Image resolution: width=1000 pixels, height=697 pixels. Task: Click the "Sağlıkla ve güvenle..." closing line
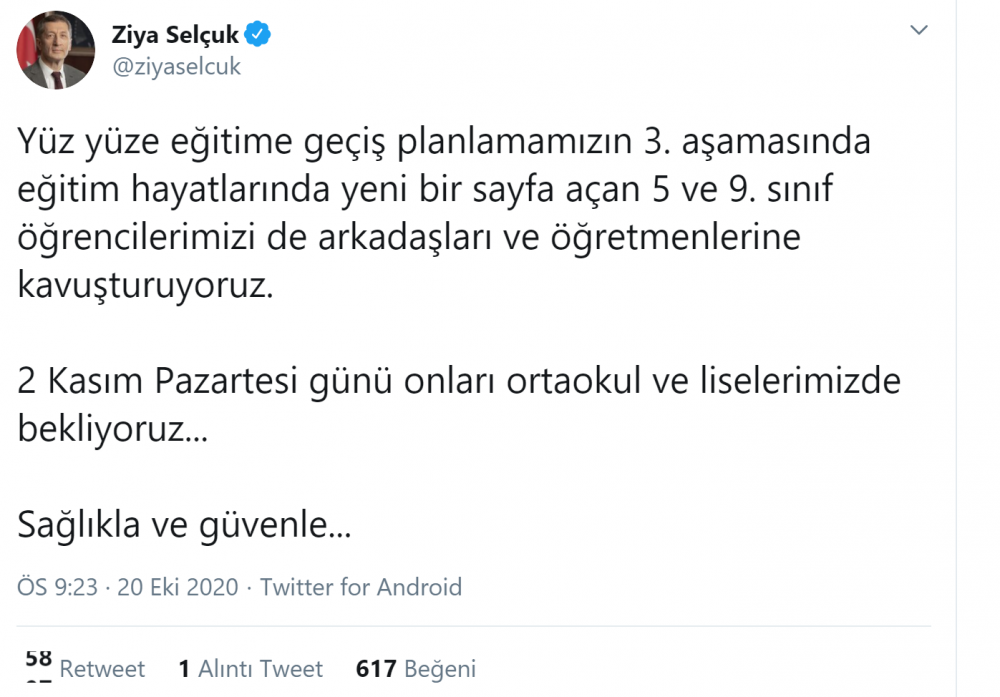pos(184,525)
